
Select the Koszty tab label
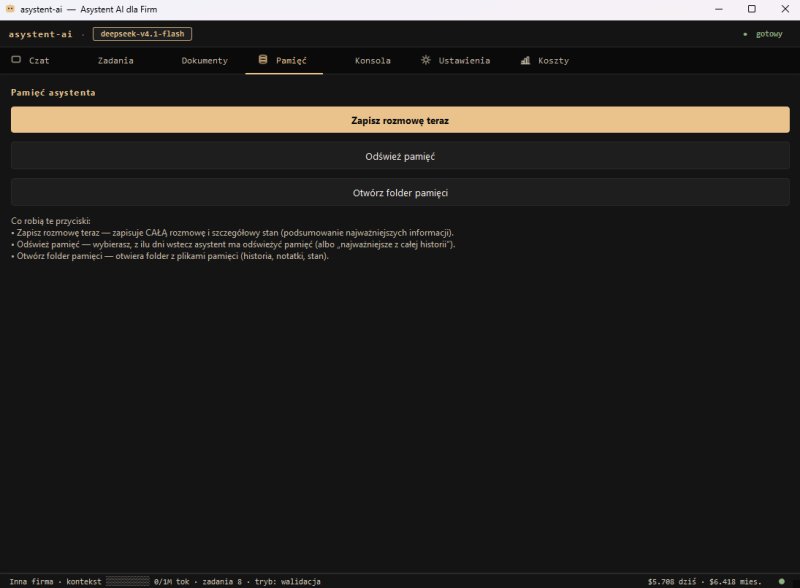[x=554, y=60]
